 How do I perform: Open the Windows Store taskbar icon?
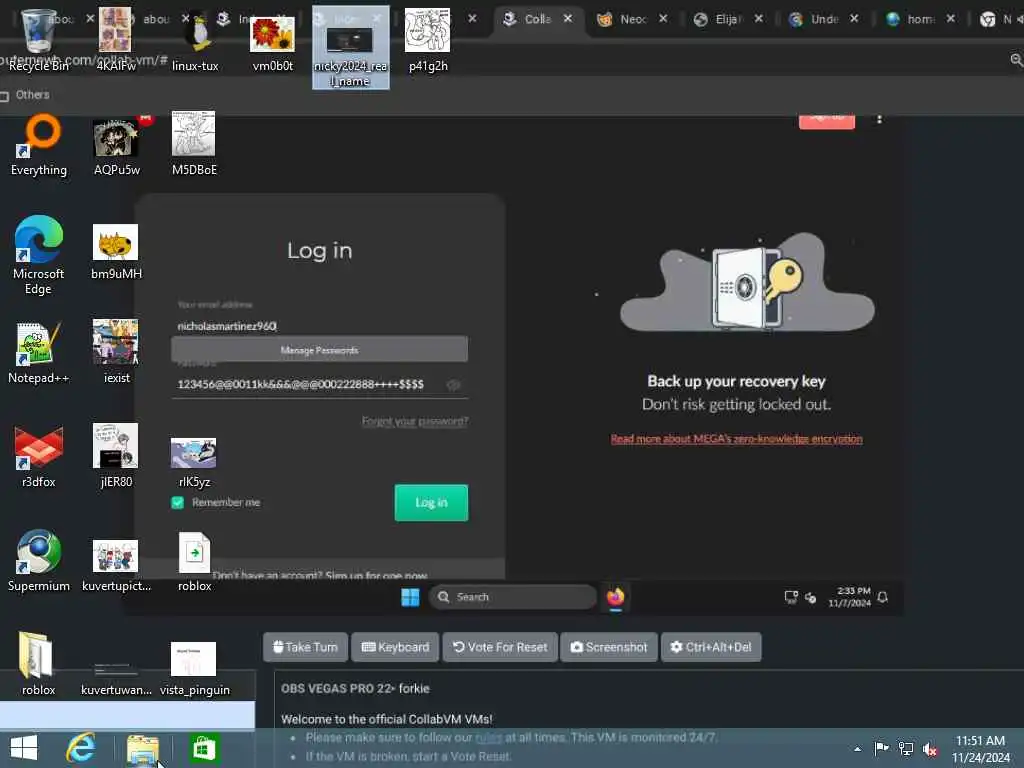click(x=204, y=749)
